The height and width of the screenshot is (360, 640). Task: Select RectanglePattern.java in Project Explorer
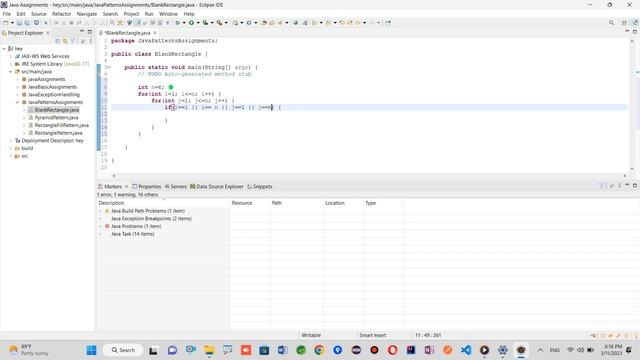pos(58,133)
